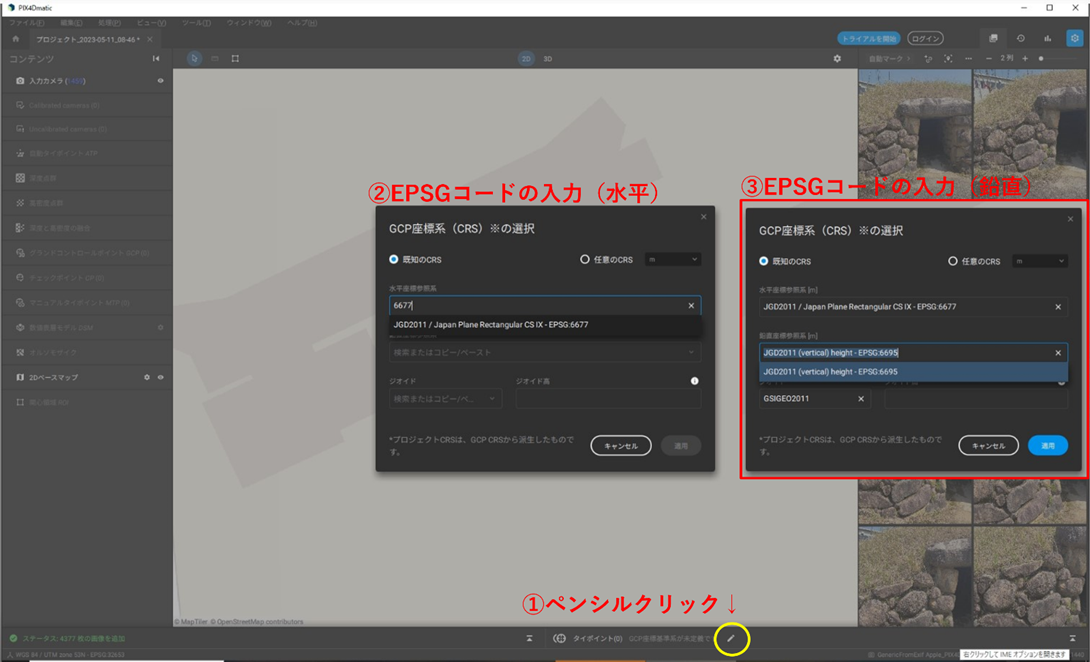The width and height of the screenshot is (1090, 662).
Task: Open the ビュー menu
Action: 152,23
